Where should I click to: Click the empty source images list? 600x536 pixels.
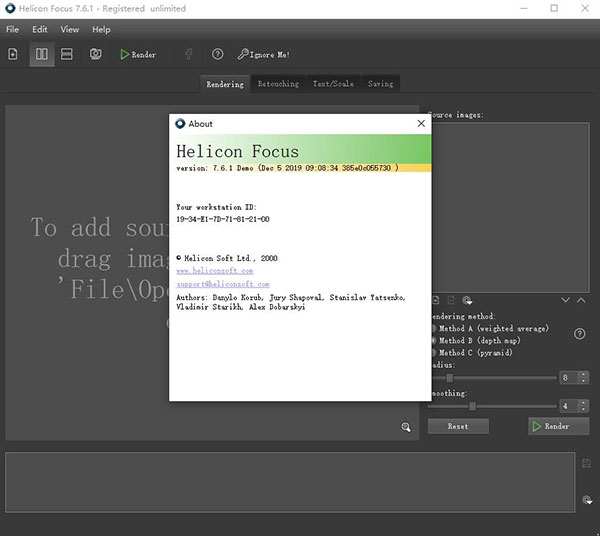(510, 207)
